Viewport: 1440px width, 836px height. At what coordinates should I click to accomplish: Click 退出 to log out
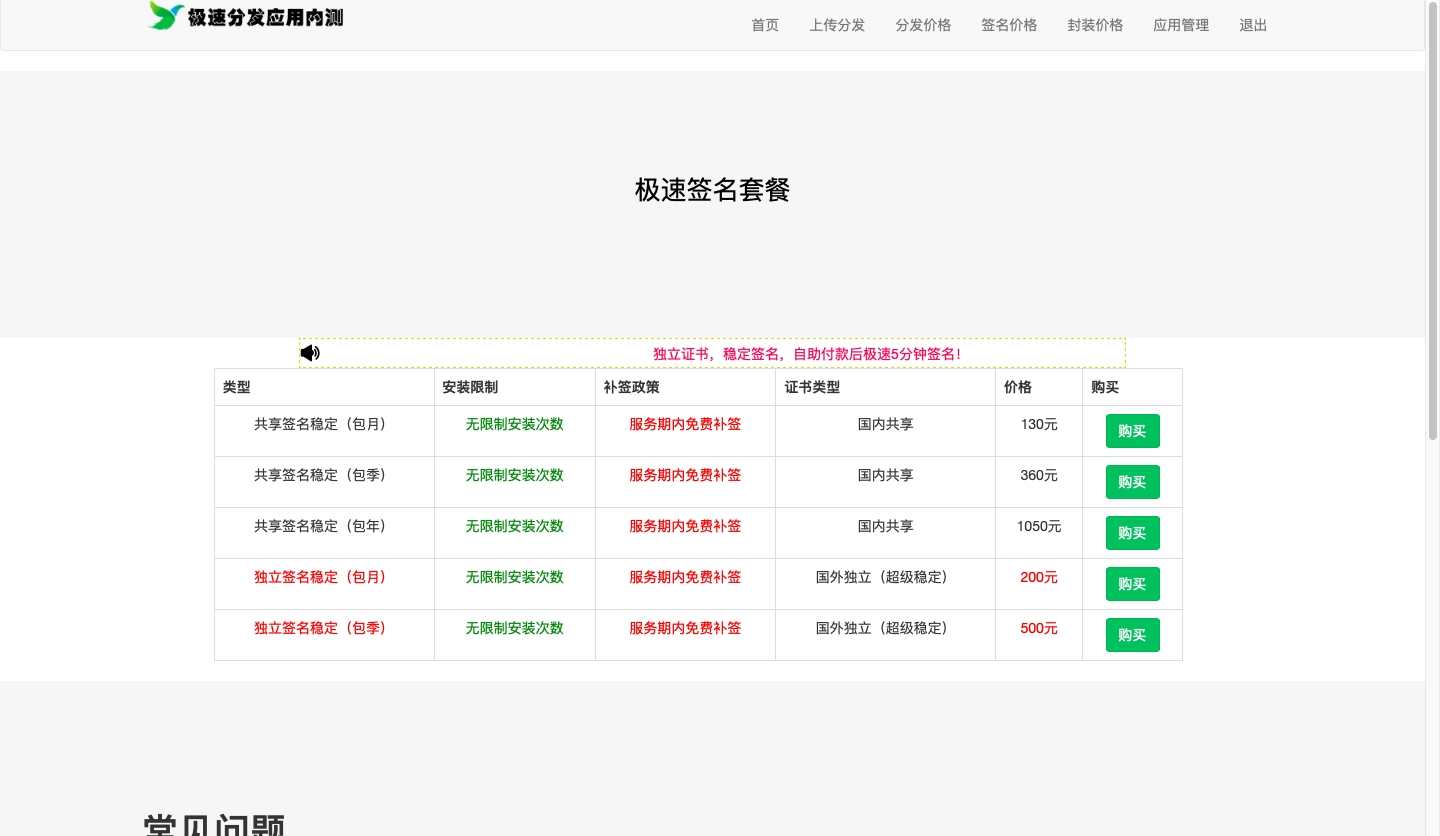[1253, 25]
